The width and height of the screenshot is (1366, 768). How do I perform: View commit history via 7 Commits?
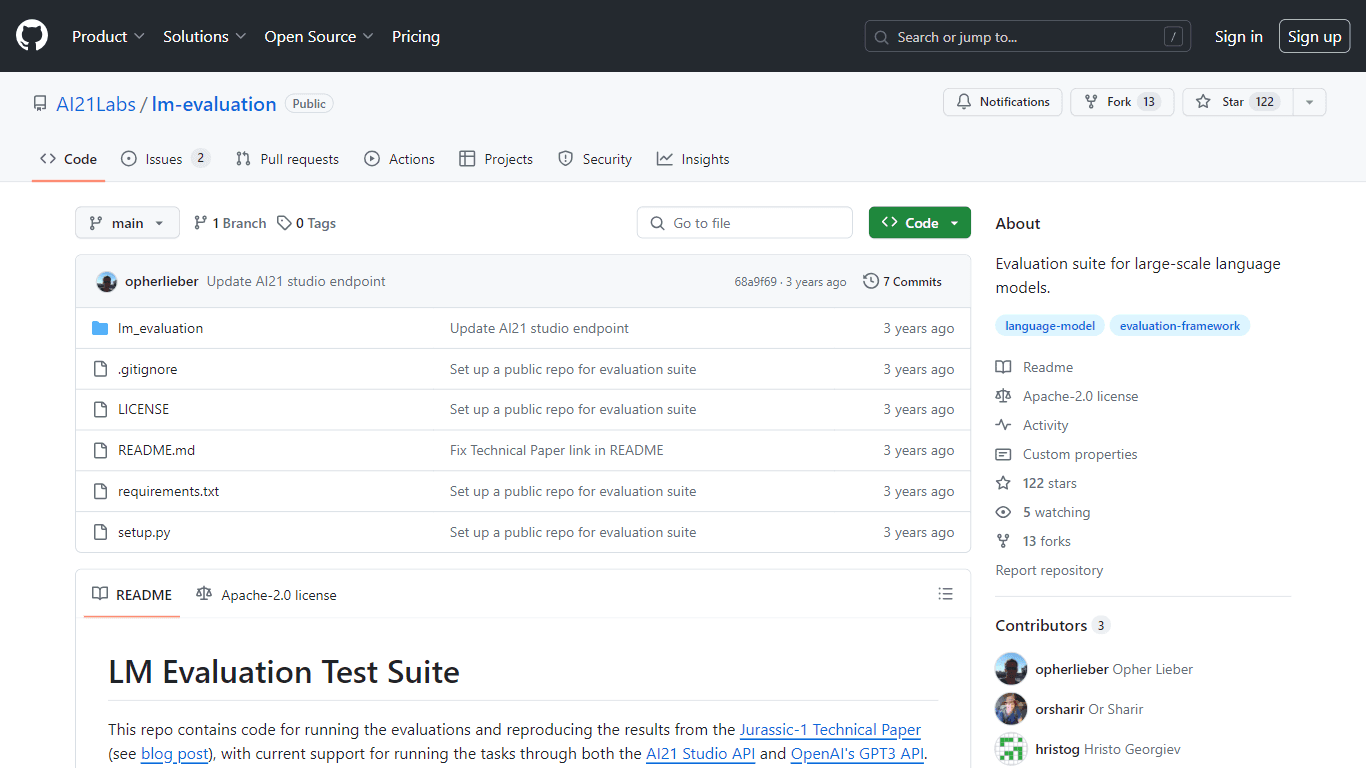902,282
